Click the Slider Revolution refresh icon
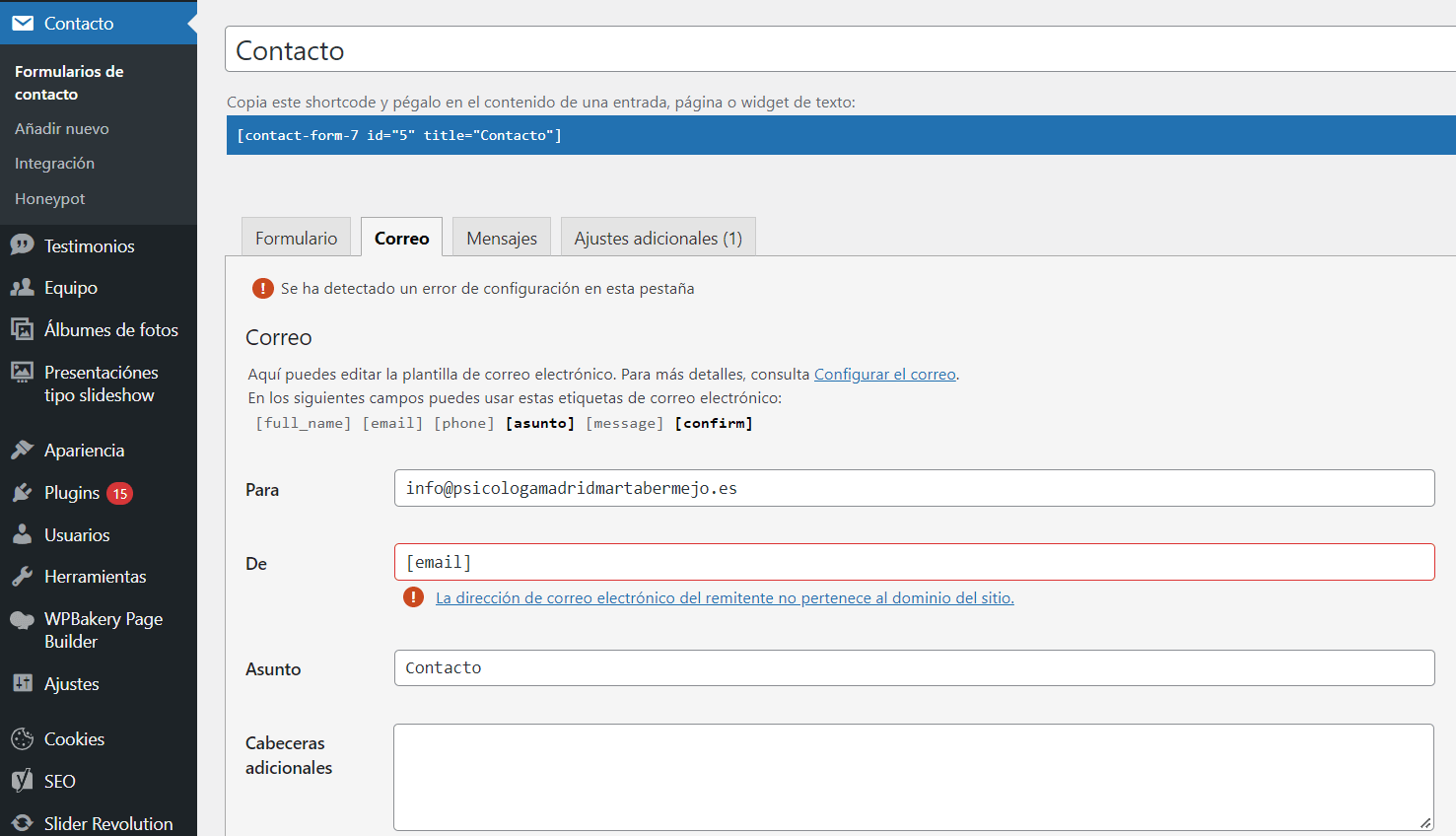Image resolution: width=1456 pixels, height=836 pixels. [23, 823]
